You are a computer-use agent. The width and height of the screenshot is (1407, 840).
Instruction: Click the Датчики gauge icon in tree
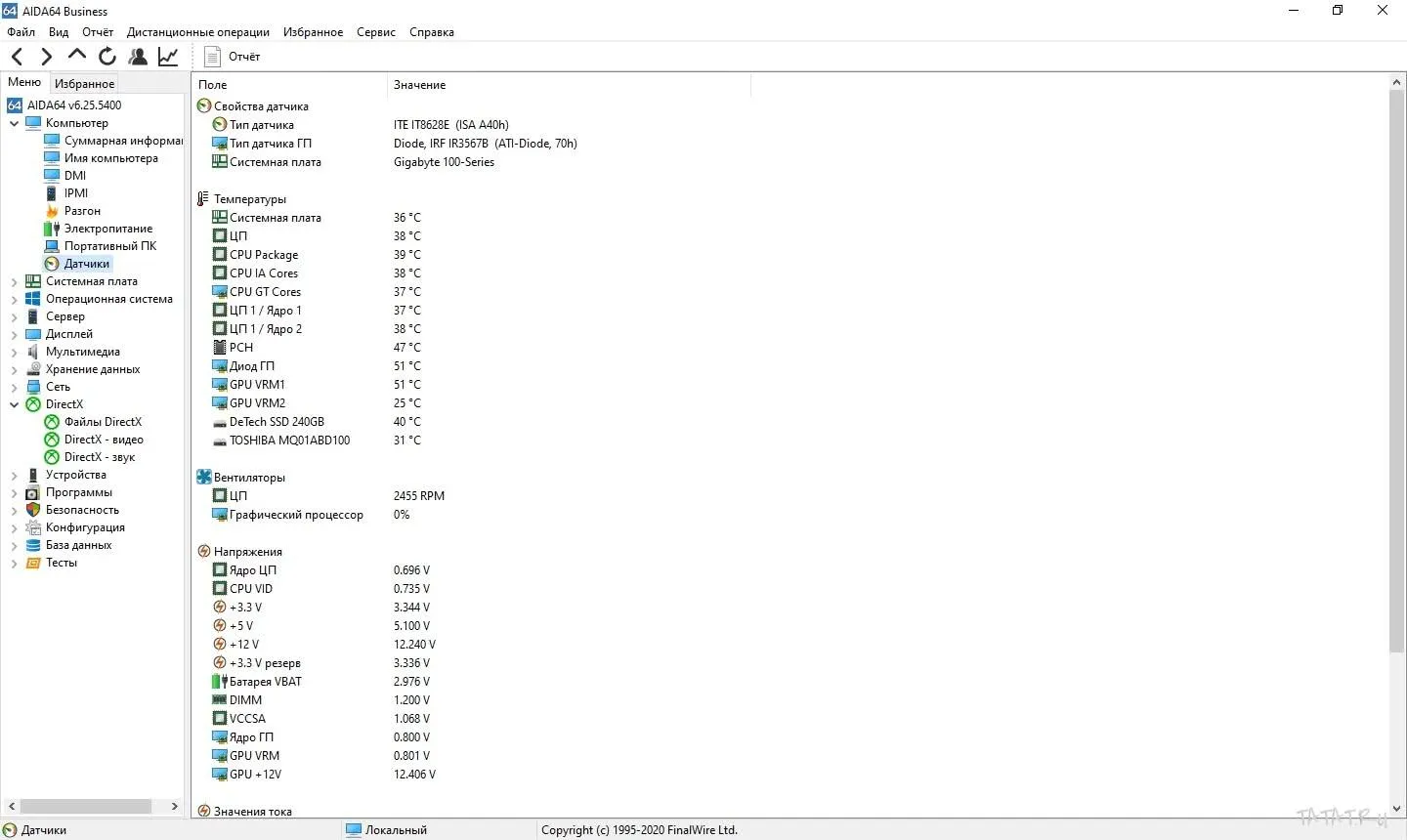point(52,264)
